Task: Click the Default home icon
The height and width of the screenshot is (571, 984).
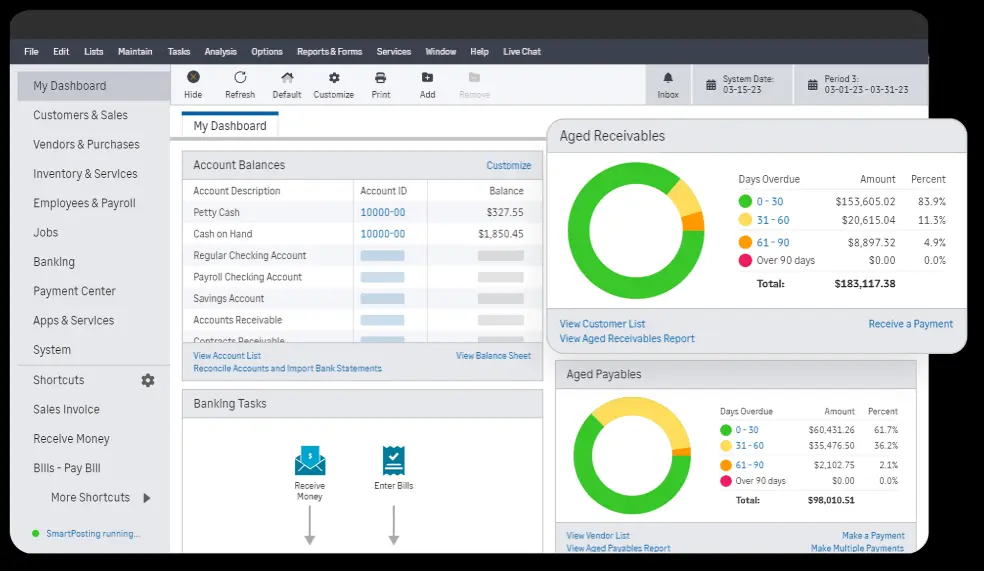Action: 287,78
